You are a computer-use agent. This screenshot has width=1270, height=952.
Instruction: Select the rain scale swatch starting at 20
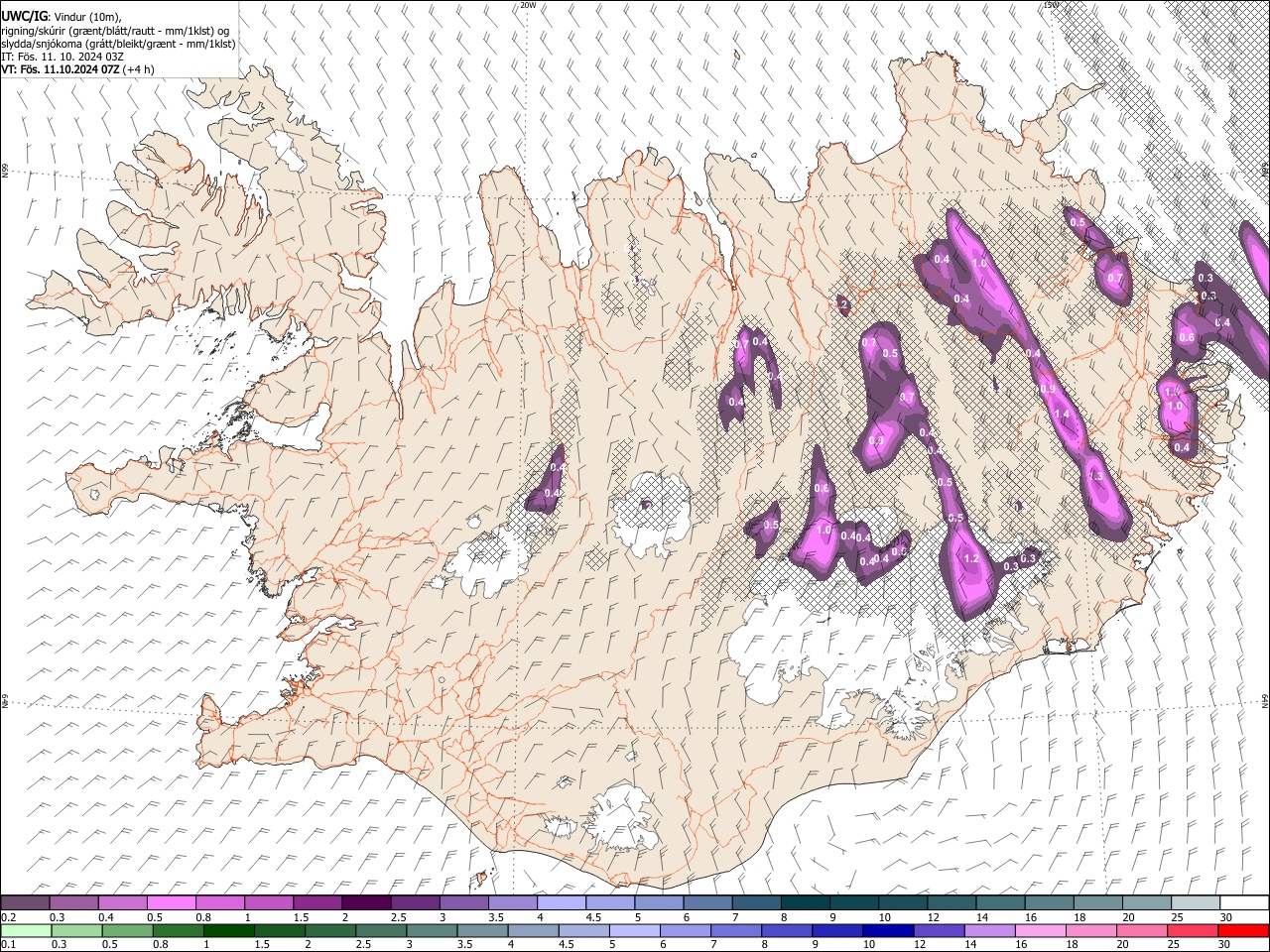[x=1141, y=930]
